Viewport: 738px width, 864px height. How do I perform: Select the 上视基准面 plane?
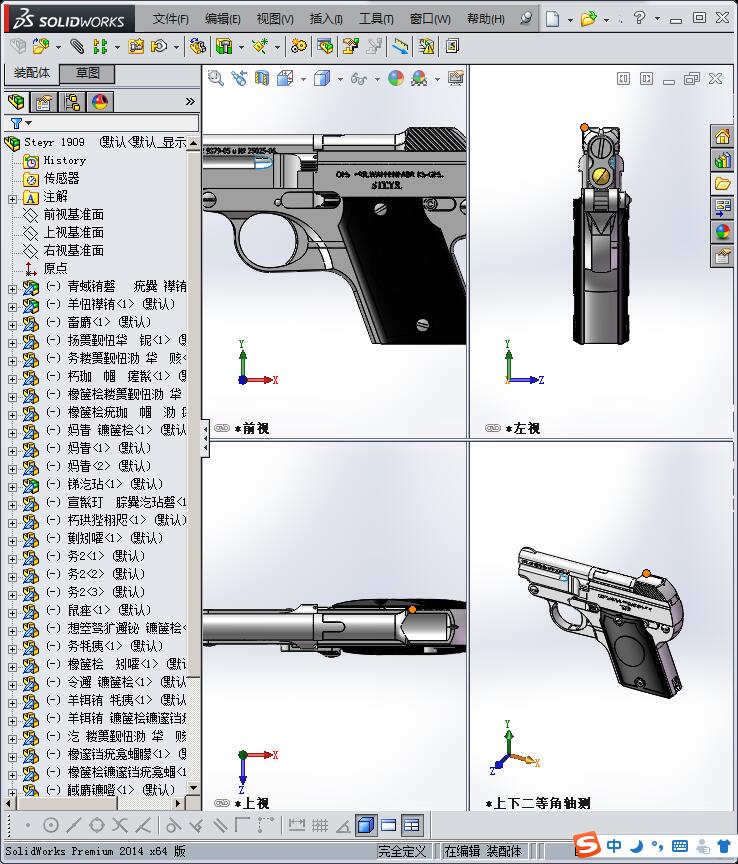click(x=73, y=233)
